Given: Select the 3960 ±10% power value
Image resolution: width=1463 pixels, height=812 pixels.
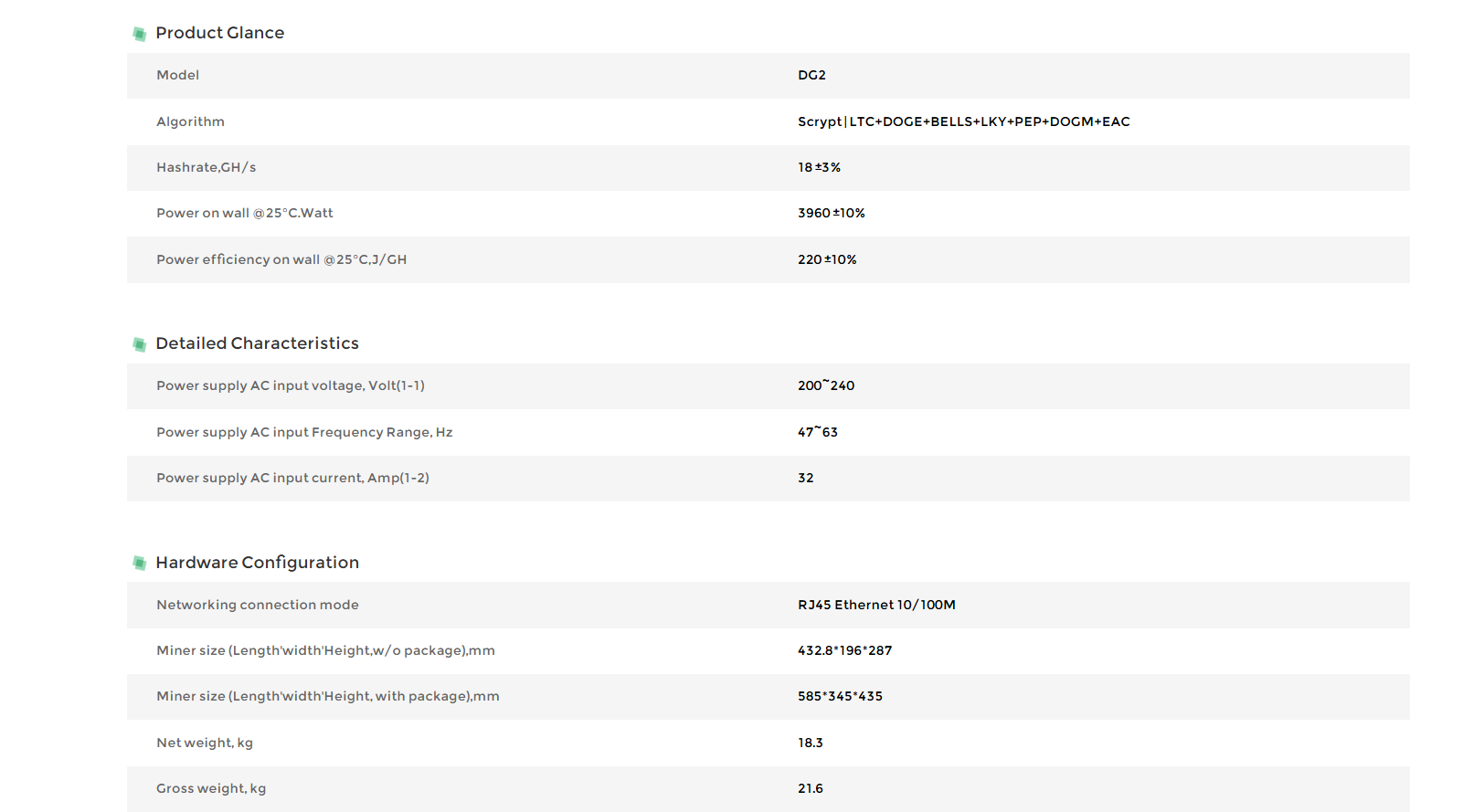Looking at the screenshot, I should (x=831, y=214).
